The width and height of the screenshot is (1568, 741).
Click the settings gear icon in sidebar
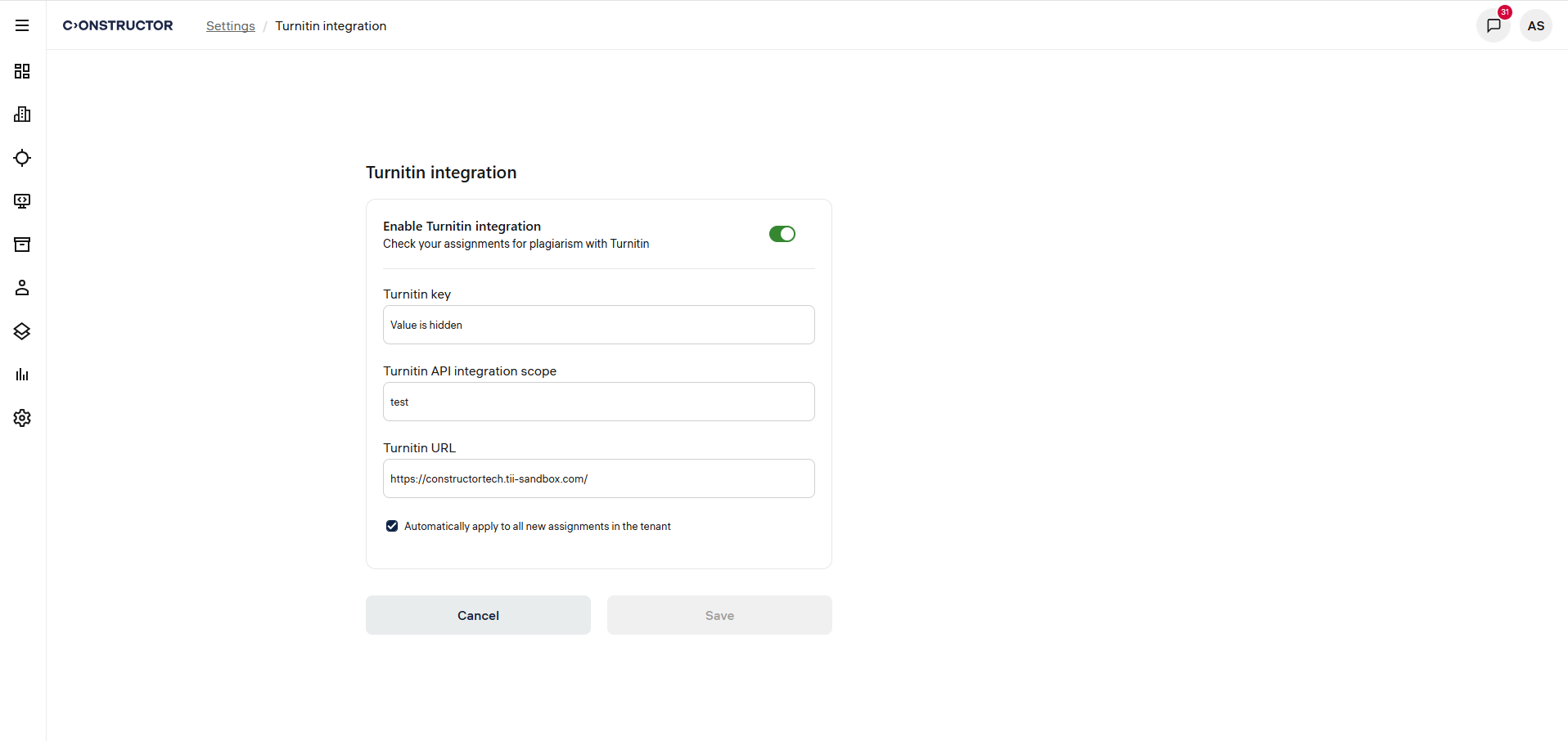click(x=22, y=418)
